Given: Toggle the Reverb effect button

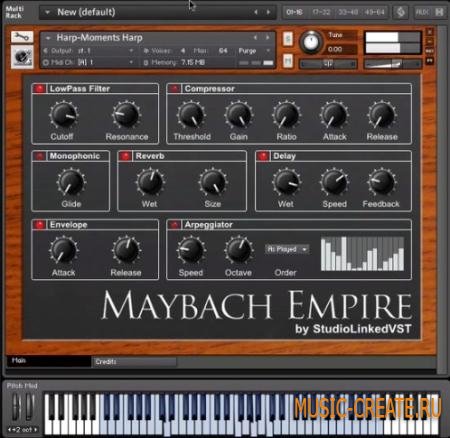Looking at the screenshot, I should click(x=126, y=156).
